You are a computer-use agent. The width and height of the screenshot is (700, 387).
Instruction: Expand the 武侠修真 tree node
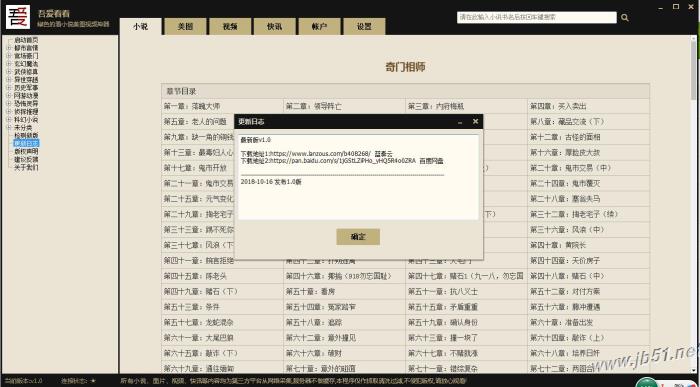coord(8,72)
